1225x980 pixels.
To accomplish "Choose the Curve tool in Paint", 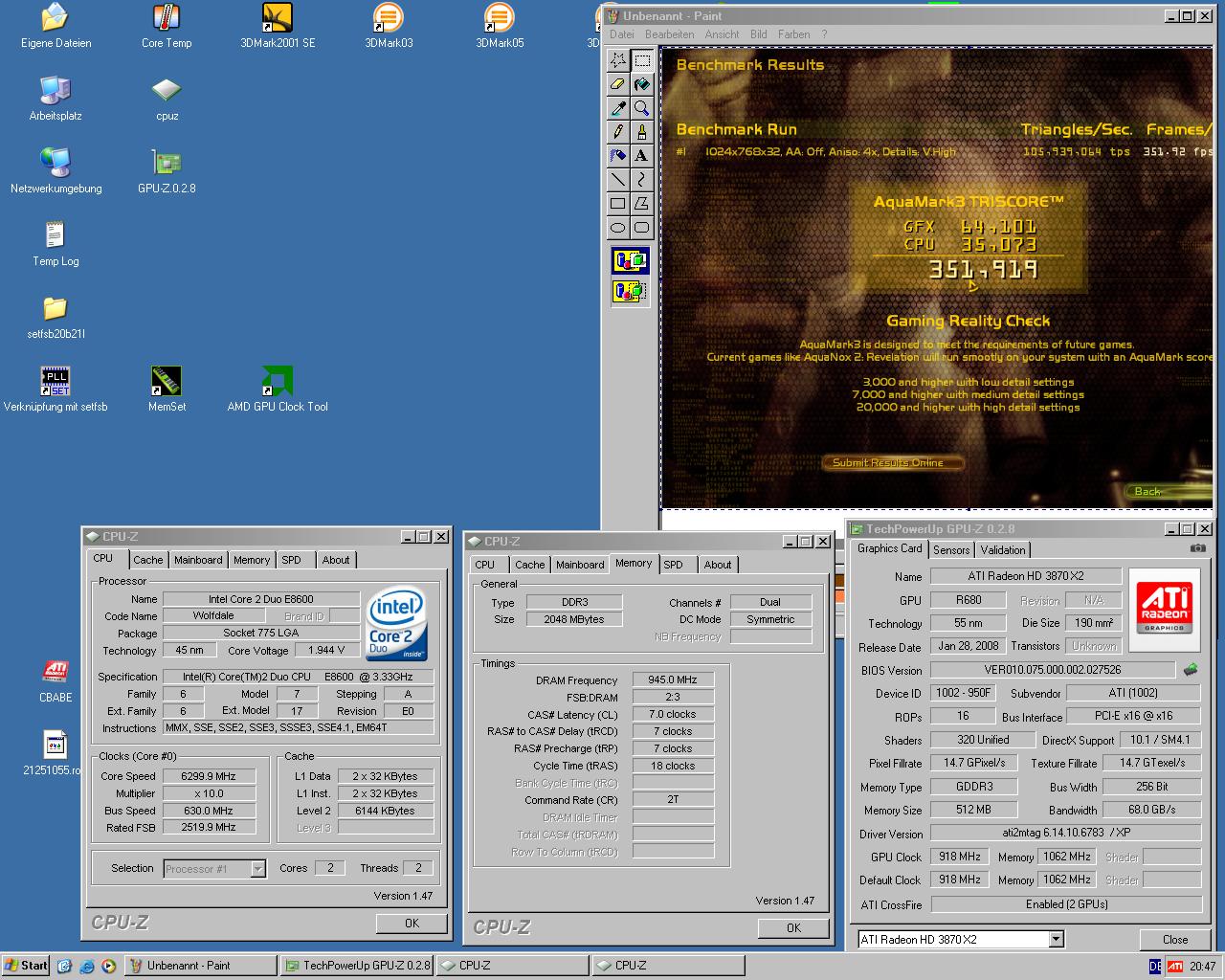I will 642,180.
